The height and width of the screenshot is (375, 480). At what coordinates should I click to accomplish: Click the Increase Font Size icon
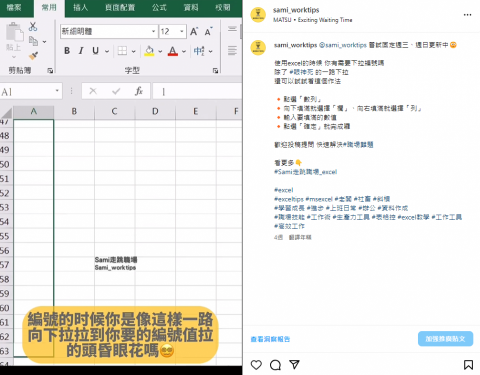(194, 31)
